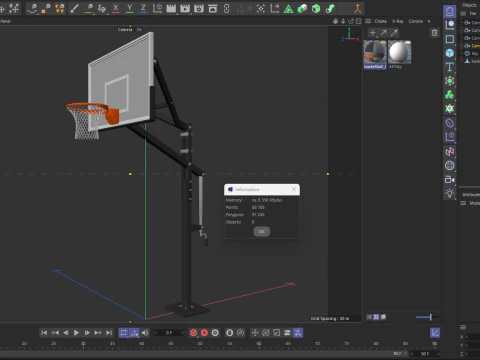This screenshot has height=360, width=480.
Task: Add a light object from palette
Action: (x=450, y=193)
